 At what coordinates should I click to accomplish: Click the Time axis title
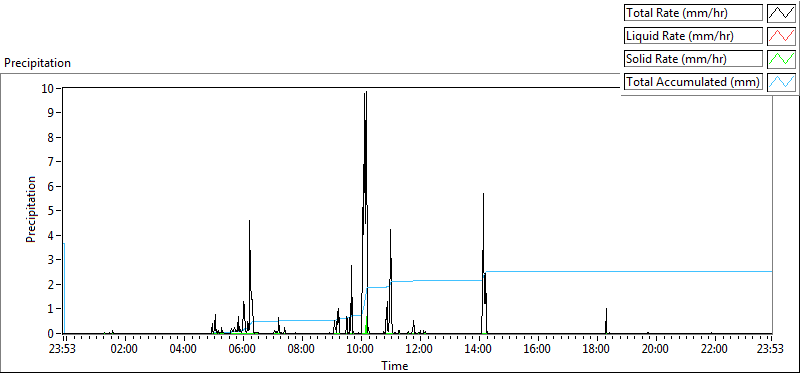[x=394, y=365]
